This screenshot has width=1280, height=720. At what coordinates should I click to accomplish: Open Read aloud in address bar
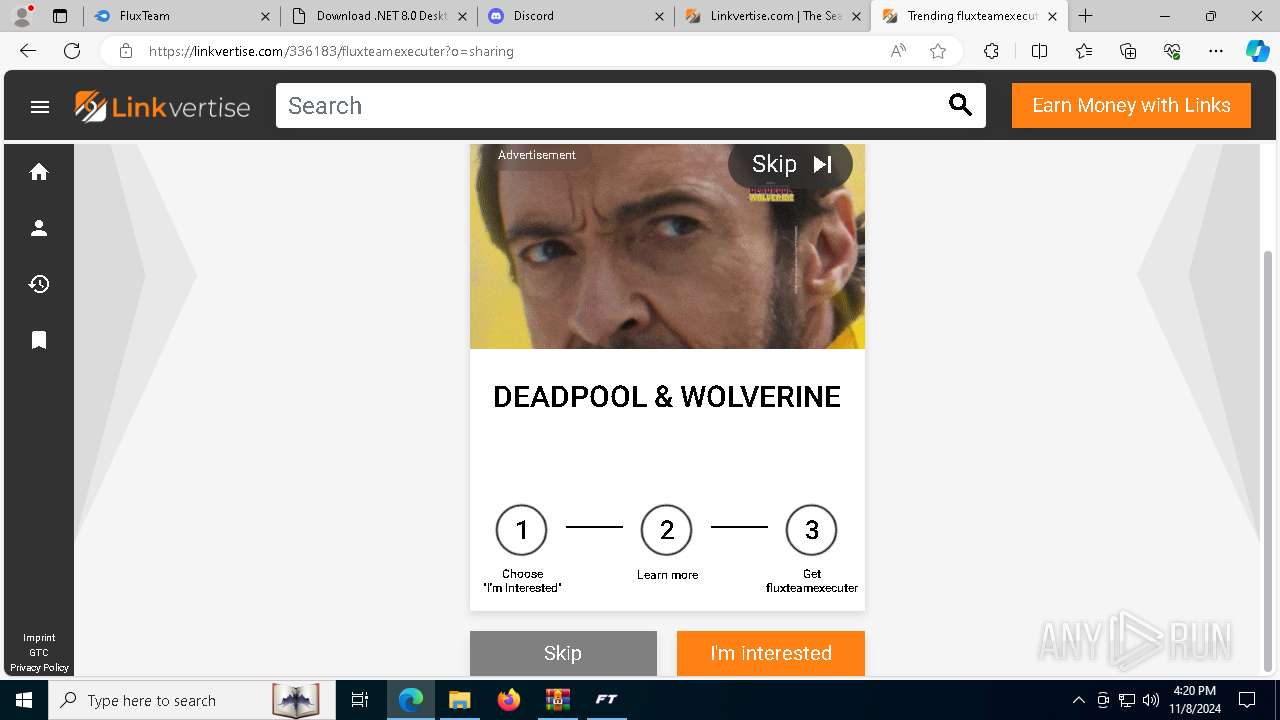[x=898, y=51]
